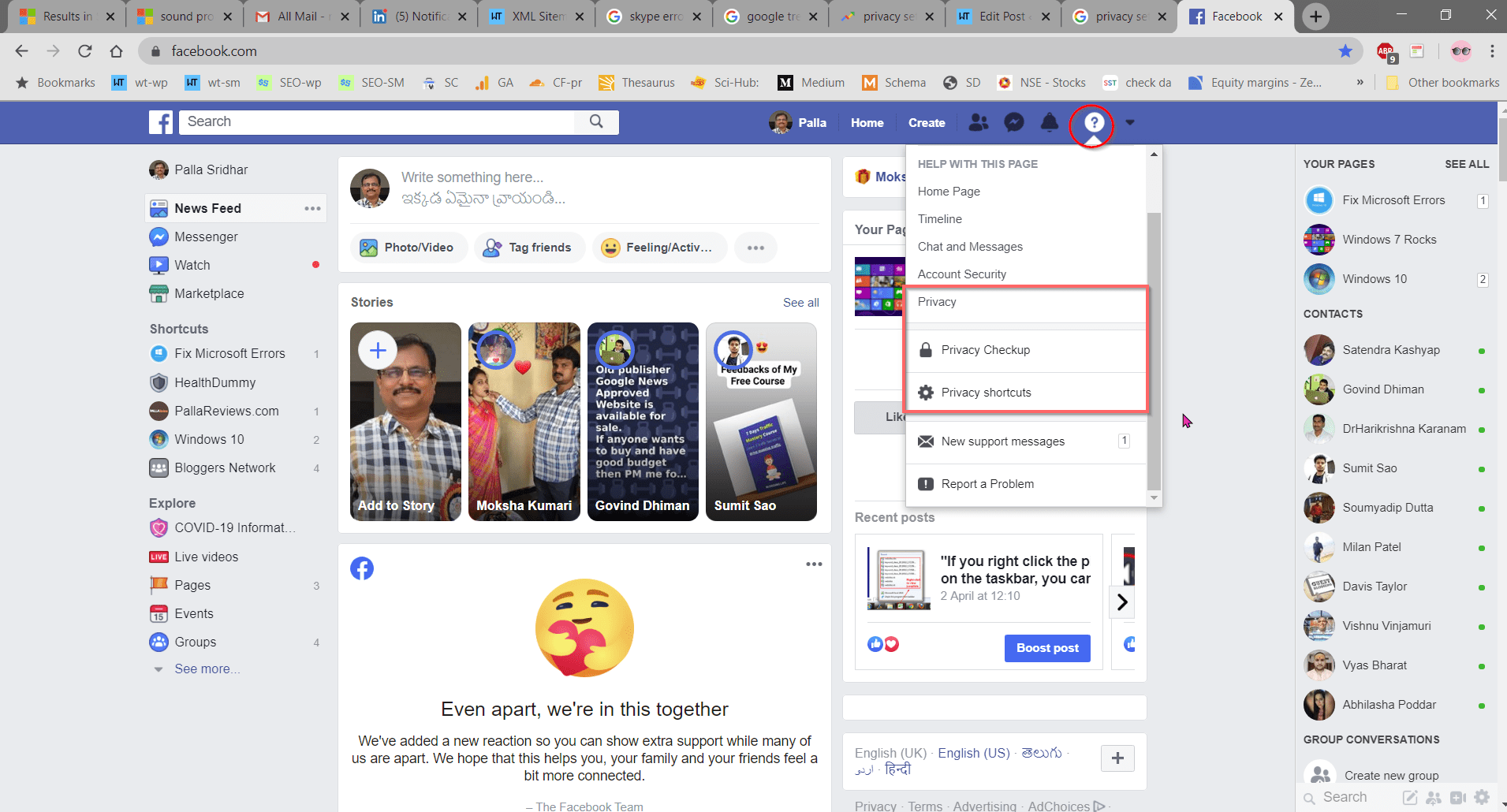Open a new browser tab
Image resolution: width=1507 pixels, height=812 pixels.
point(1315,17)
